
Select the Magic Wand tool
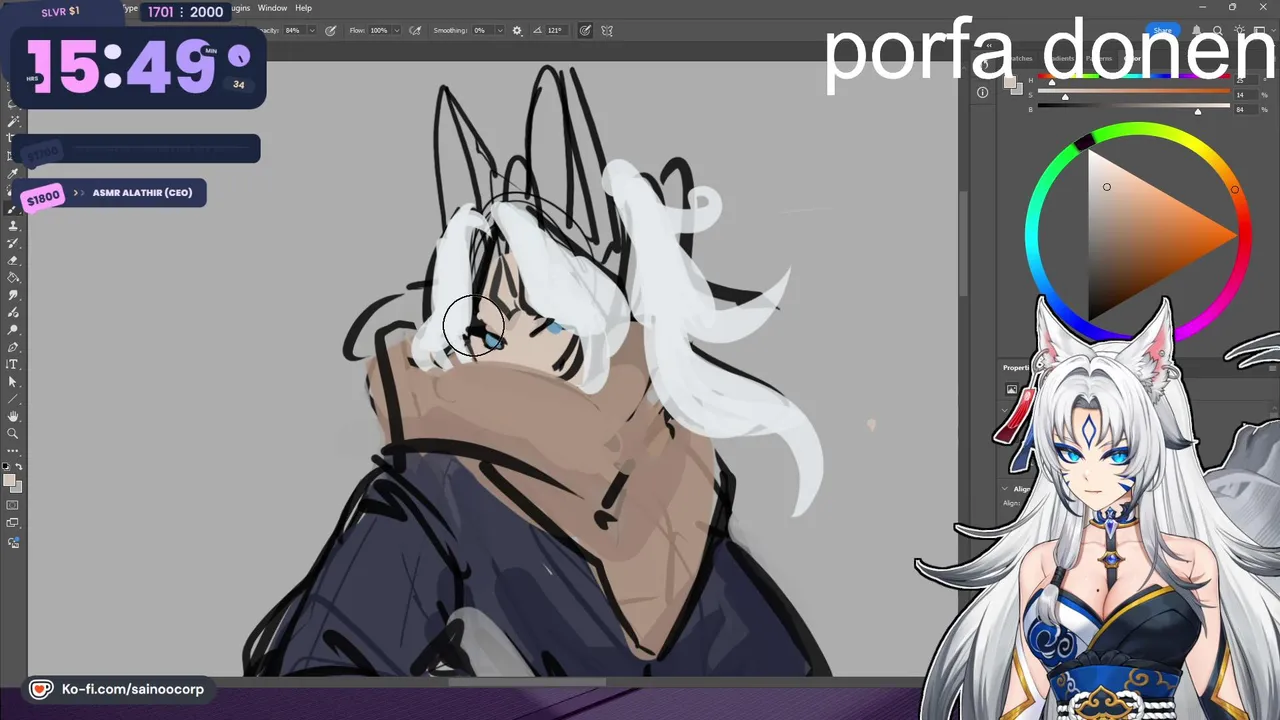click(13, 121)
